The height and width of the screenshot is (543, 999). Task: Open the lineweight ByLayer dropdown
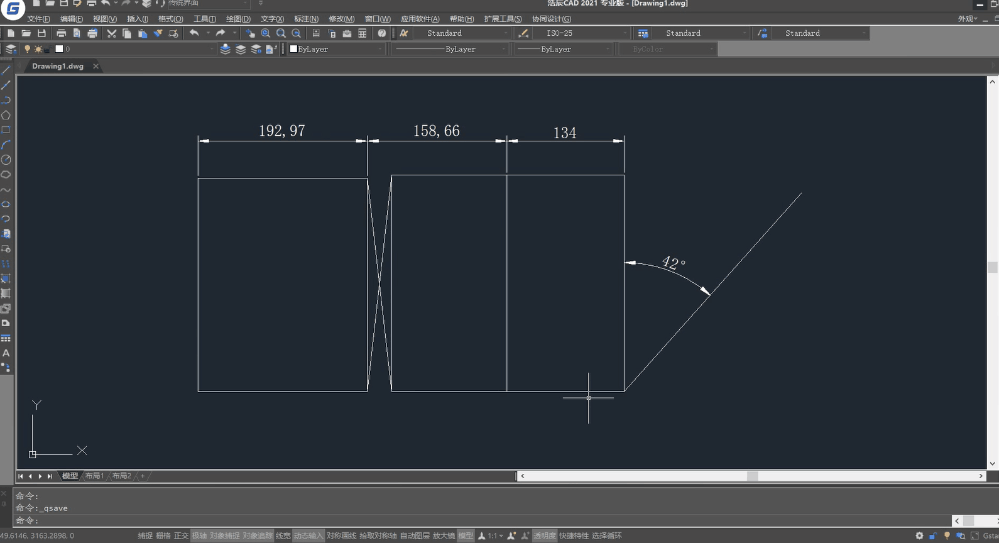tap(563, 49)
